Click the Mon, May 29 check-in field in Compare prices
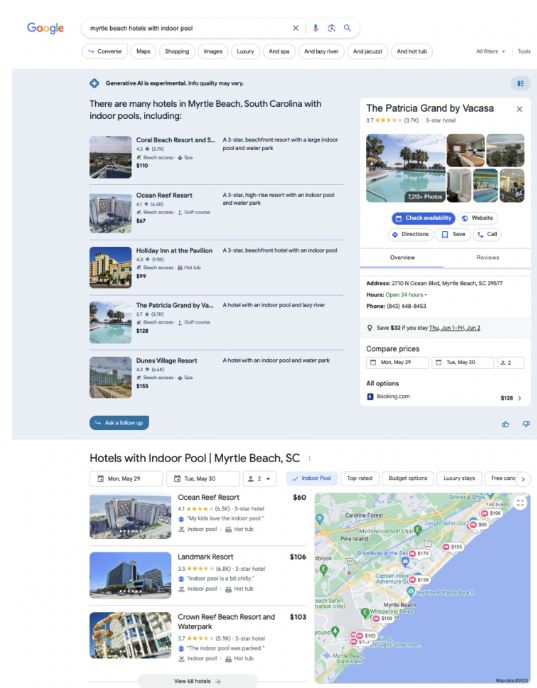The height and width of the screenshot is (688, 537). (397, 362)
